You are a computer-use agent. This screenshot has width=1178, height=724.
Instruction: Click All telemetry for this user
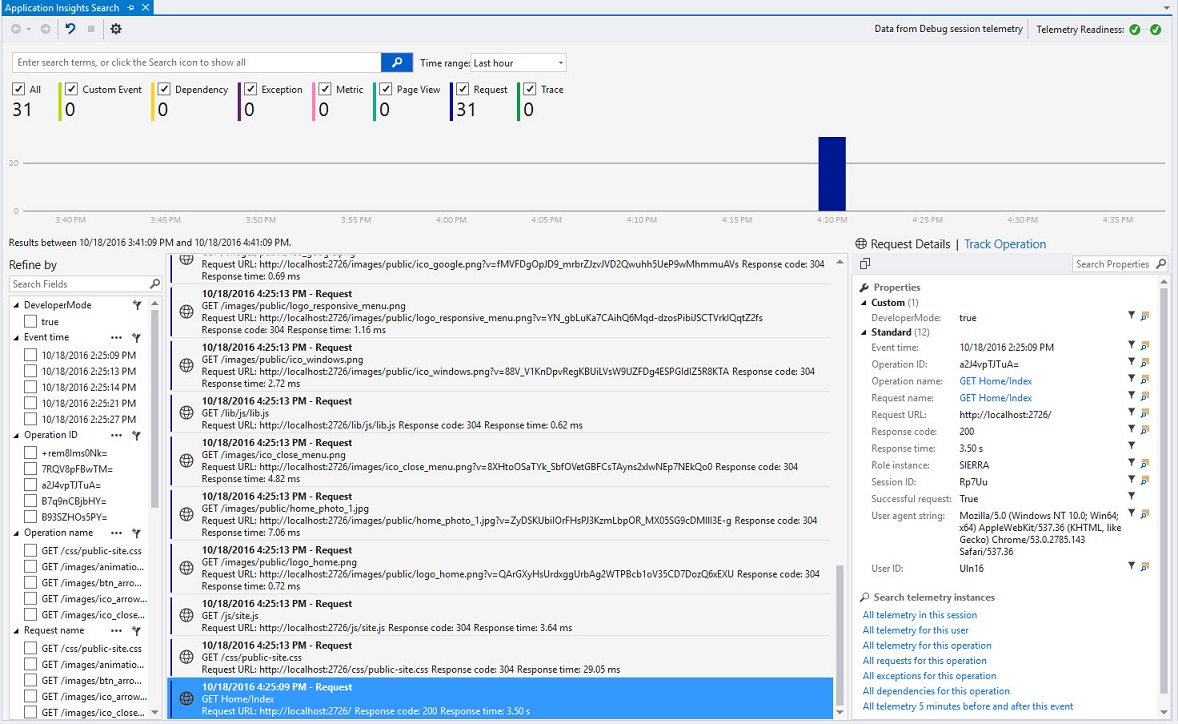coord(915,630)
